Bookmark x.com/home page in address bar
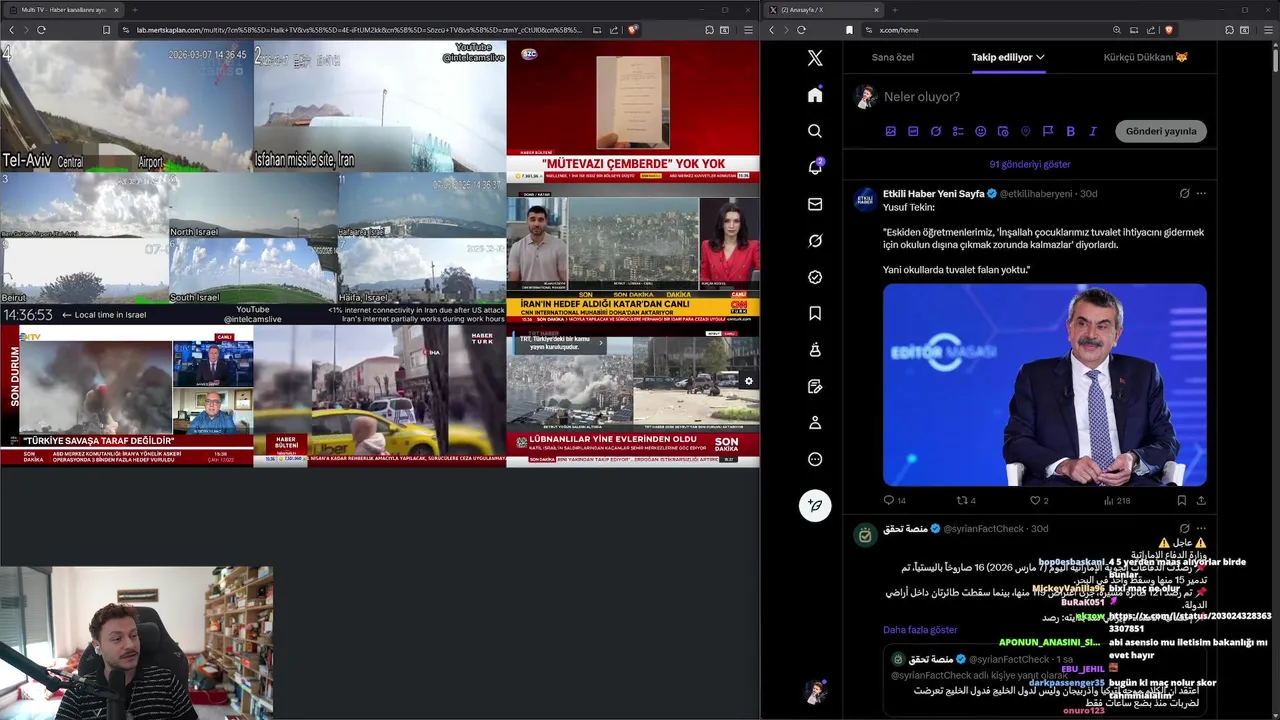 (849, 30)
